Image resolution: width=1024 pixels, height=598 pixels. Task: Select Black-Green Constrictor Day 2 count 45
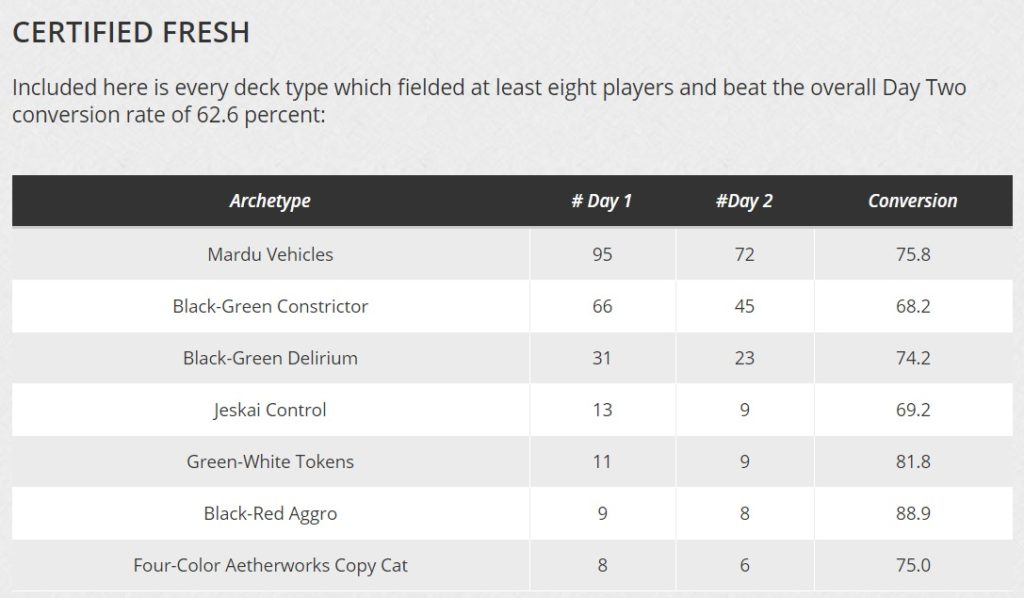point(744,306)
